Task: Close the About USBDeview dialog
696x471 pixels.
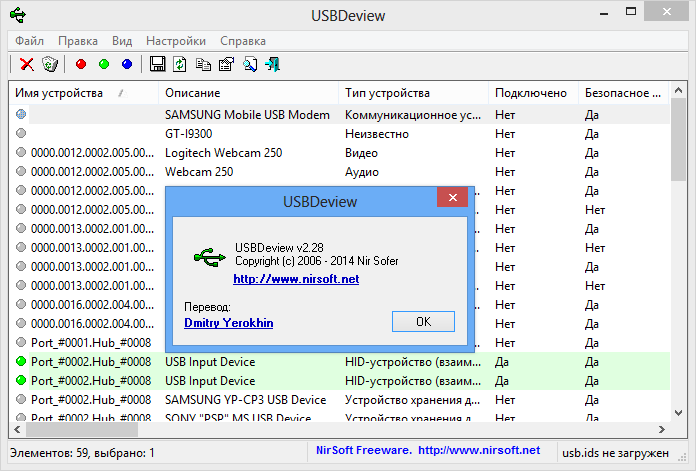Action: point(452,197)
